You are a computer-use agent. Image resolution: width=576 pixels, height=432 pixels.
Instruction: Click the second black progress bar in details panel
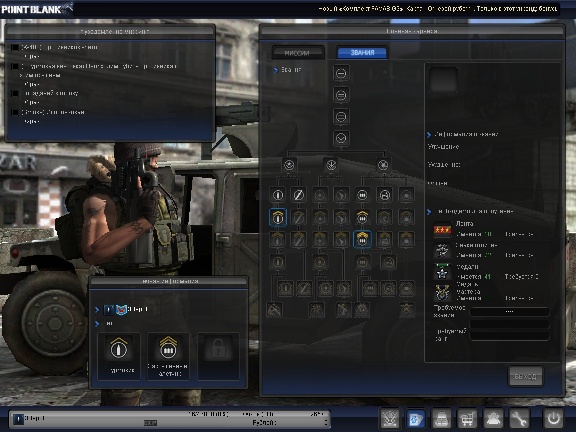click(510, 324)
